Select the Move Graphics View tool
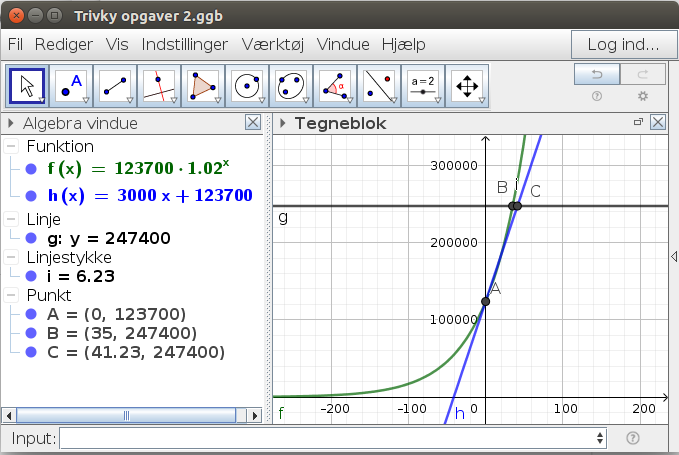The height and width of the screenshot is (455, 679). click(x=467, y=86)
